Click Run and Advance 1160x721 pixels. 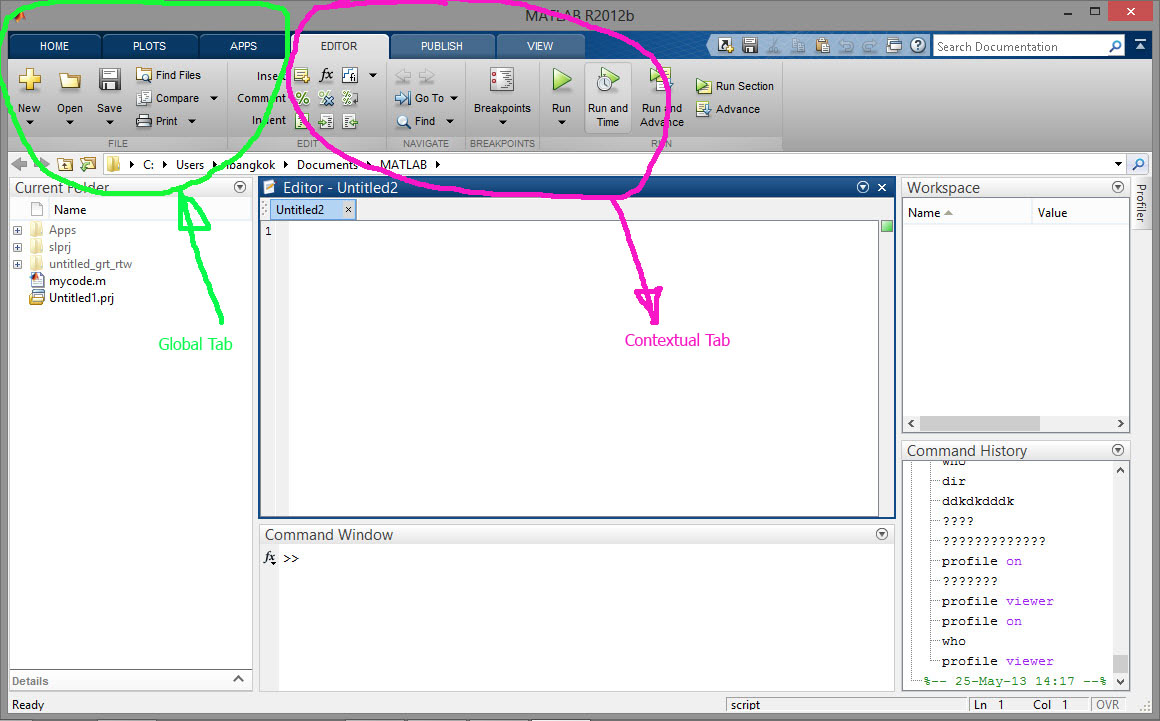pyautogui.click(x=661, y=97)
